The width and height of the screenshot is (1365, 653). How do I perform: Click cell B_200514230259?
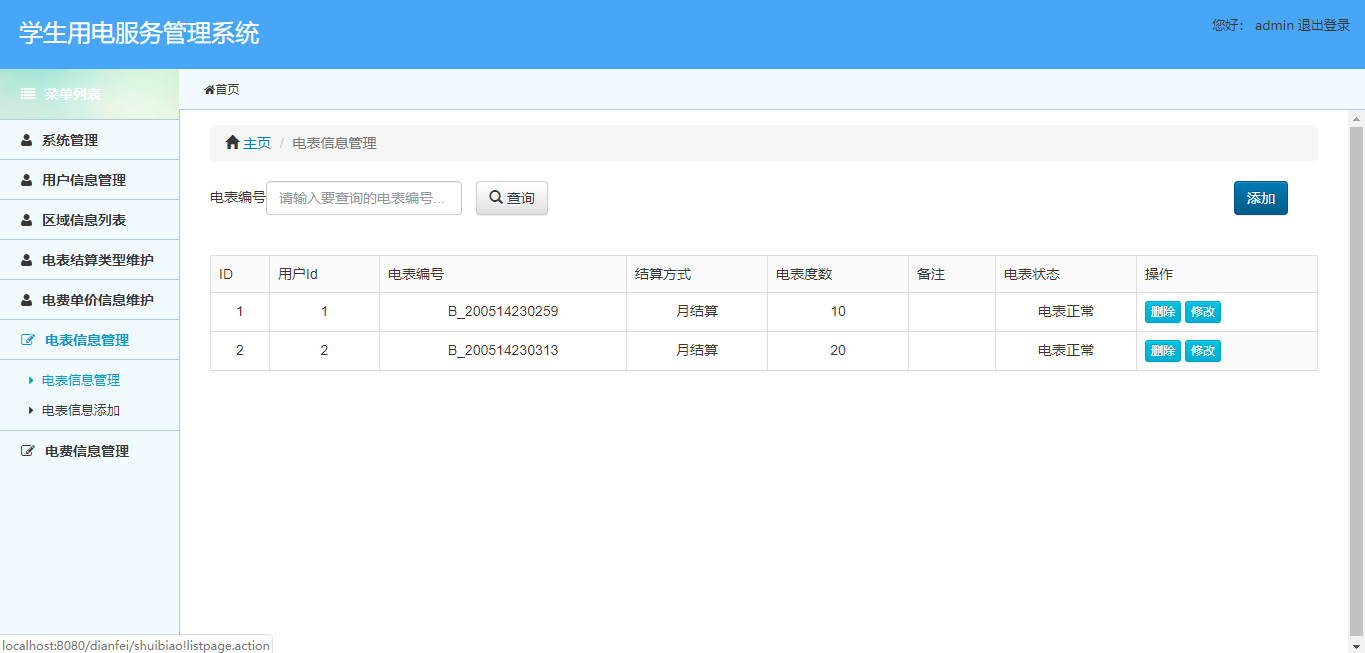click(x=503, y=312)
